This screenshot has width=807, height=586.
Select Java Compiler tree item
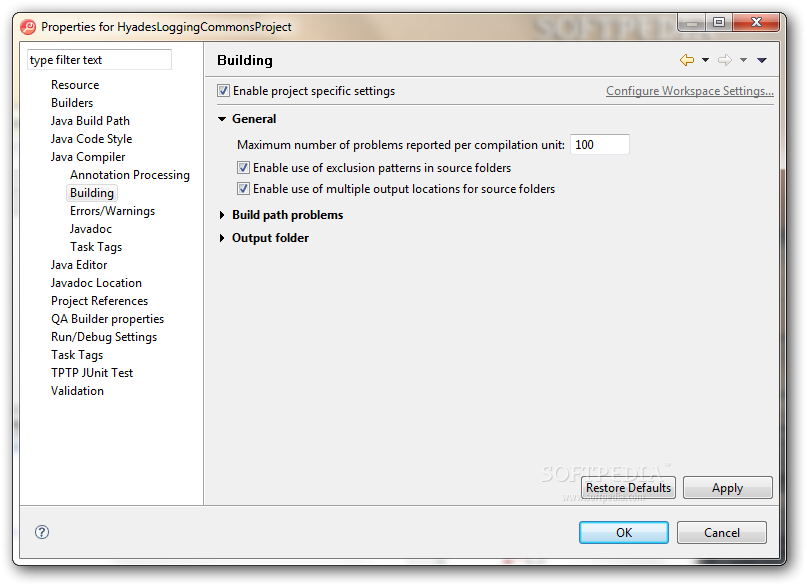point(88,157)
